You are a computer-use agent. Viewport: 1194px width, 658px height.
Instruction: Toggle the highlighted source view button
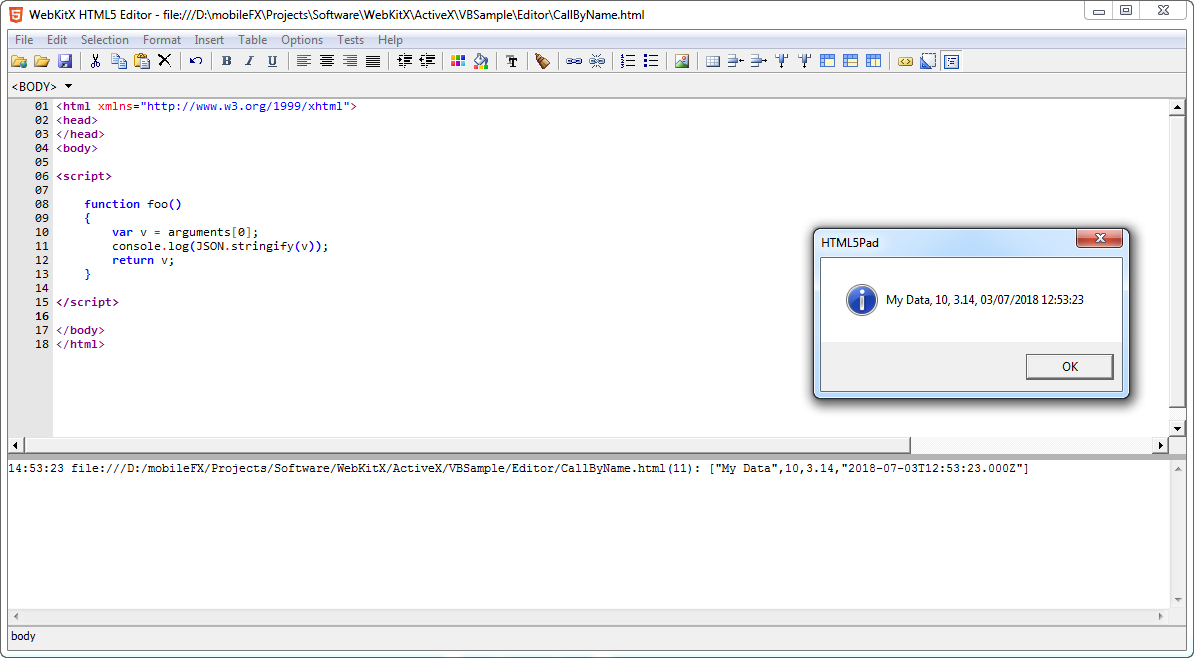click(x=951, y=61)
